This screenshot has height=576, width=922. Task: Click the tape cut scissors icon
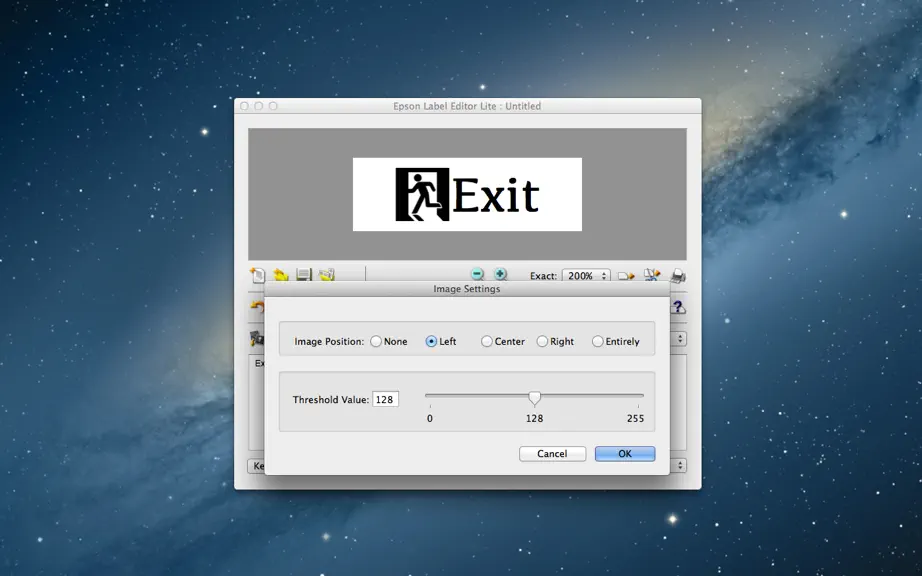pyautogui.click(x=652, y=274)
